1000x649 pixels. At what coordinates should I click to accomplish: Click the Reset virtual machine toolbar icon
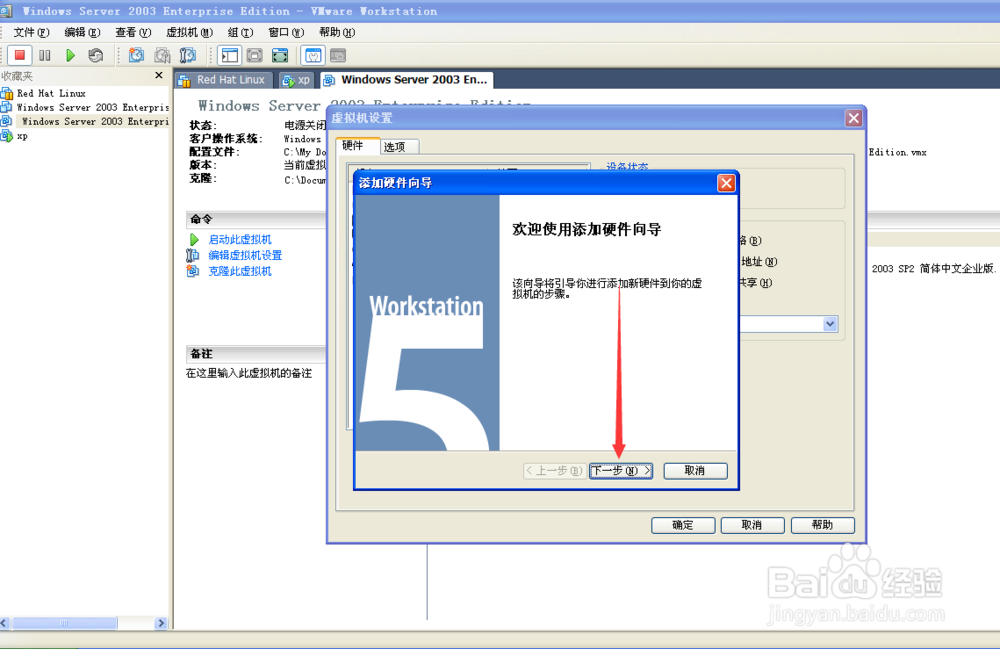tap(96, 55)
